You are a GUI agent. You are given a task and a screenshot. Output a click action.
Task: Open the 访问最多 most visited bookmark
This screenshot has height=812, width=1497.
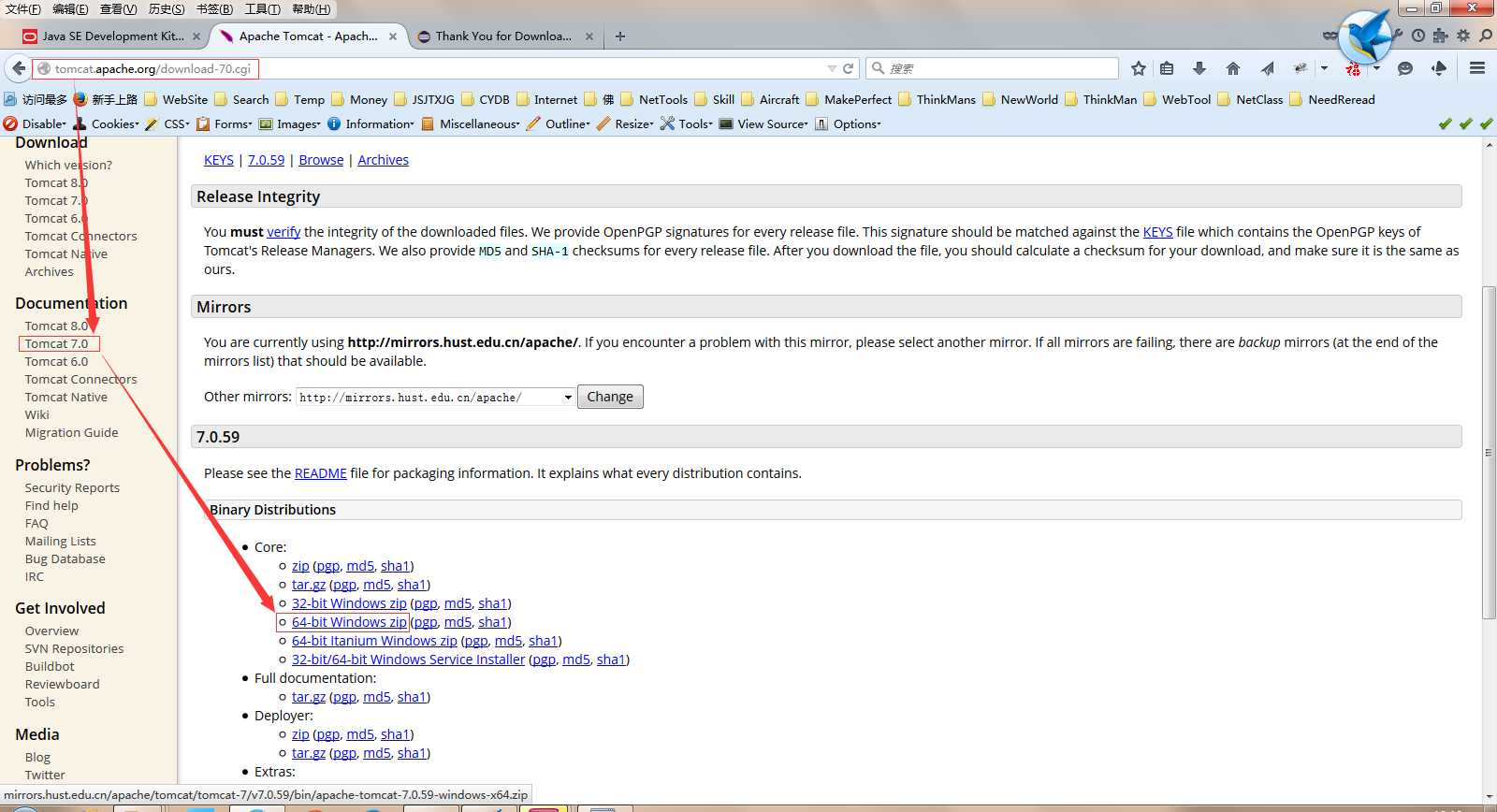coord(36,99)
